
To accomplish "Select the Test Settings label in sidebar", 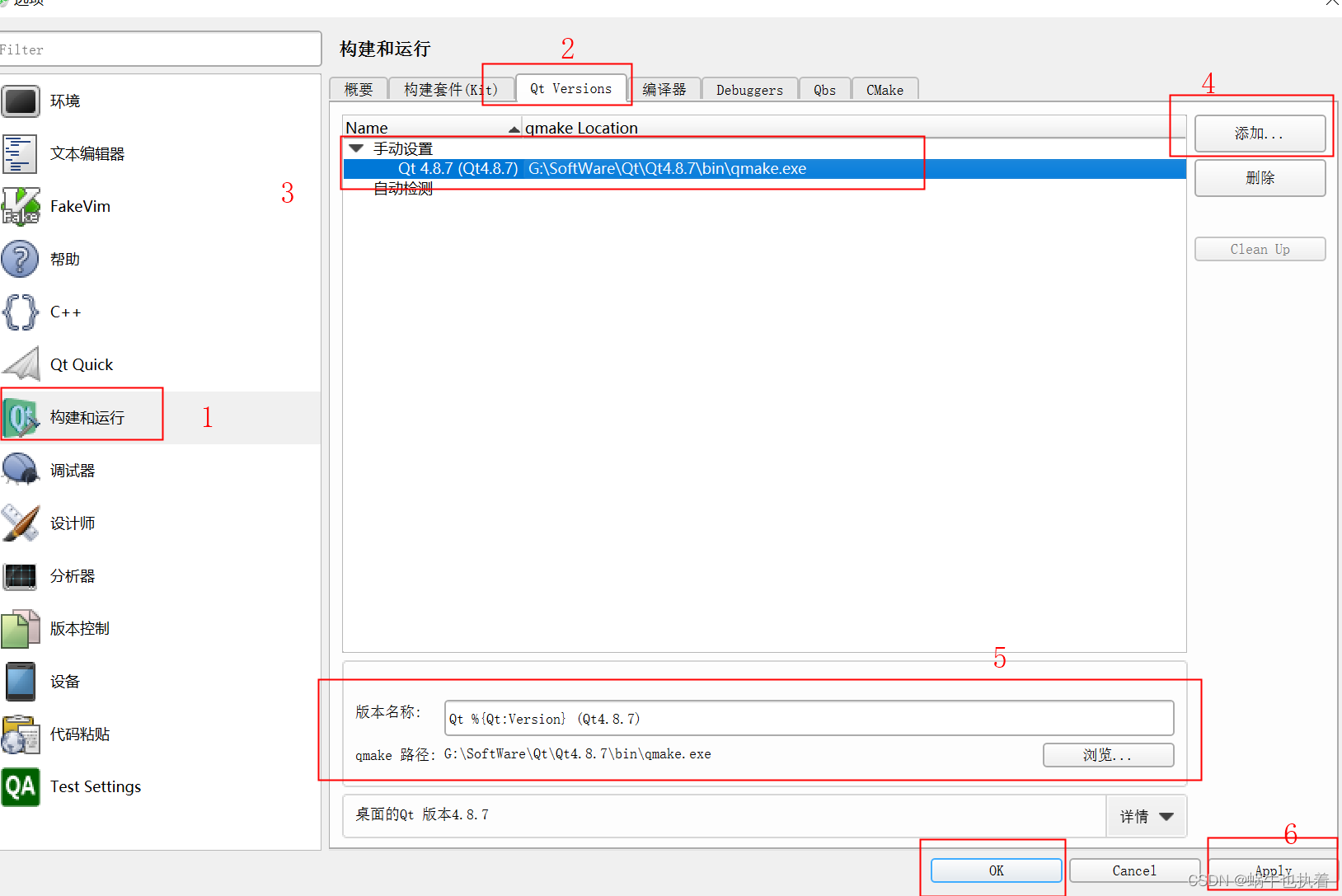I will 96,787.
